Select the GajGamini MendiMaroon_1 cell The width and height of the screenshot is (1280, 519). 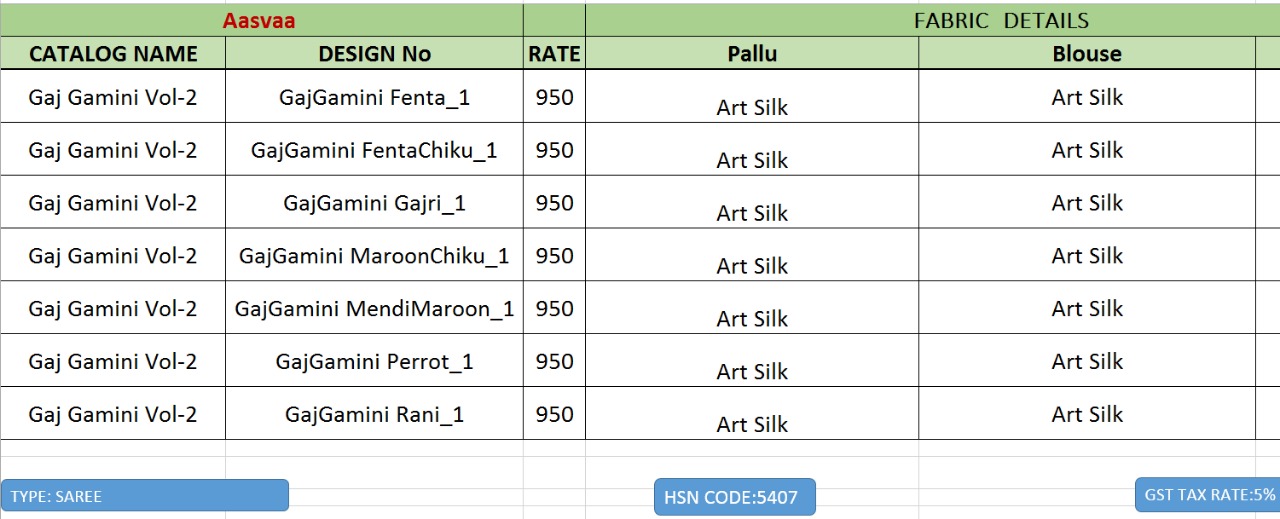[374, 309]
